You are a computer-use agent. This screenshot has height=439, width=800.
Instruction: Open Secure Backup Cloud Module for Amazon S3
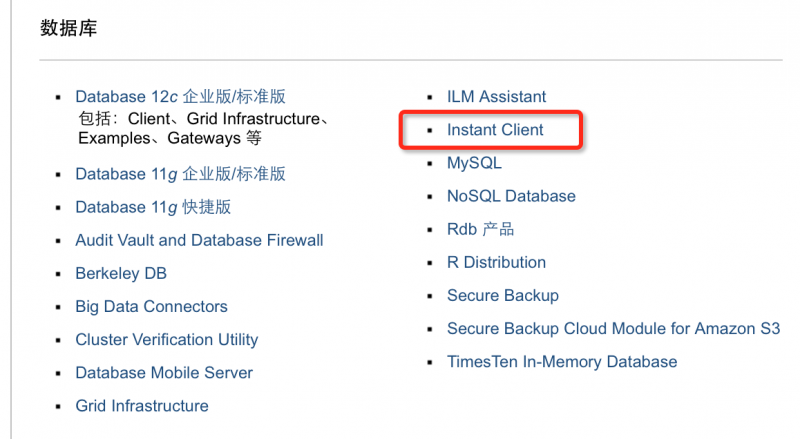pos(613,328)
